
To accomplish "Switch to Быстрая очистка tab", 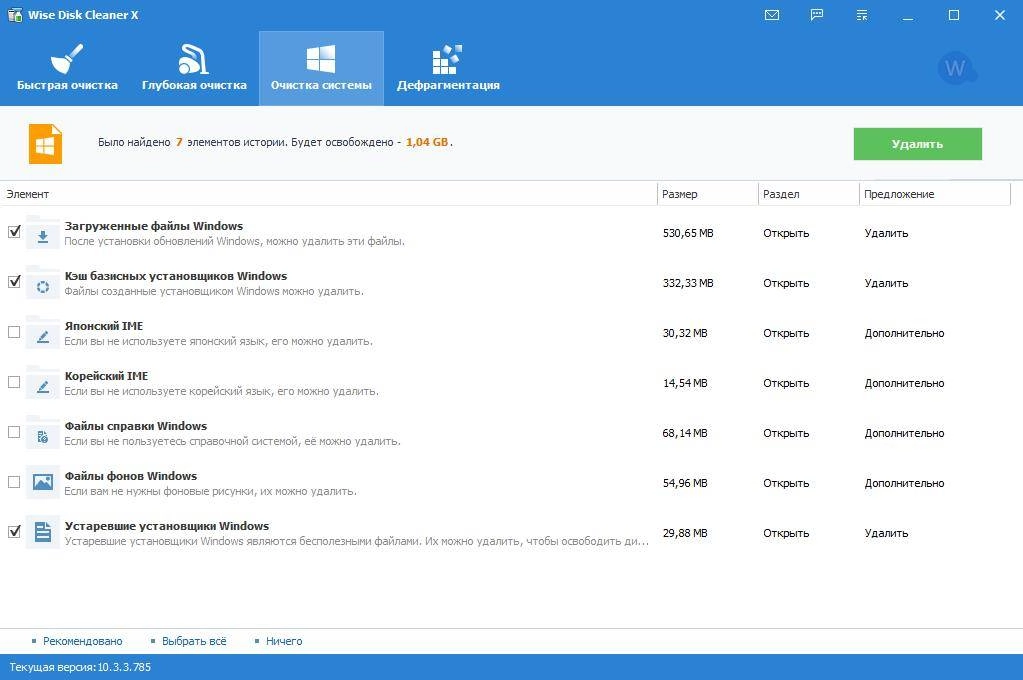I will pyautogui.click(x=67, y=68).
